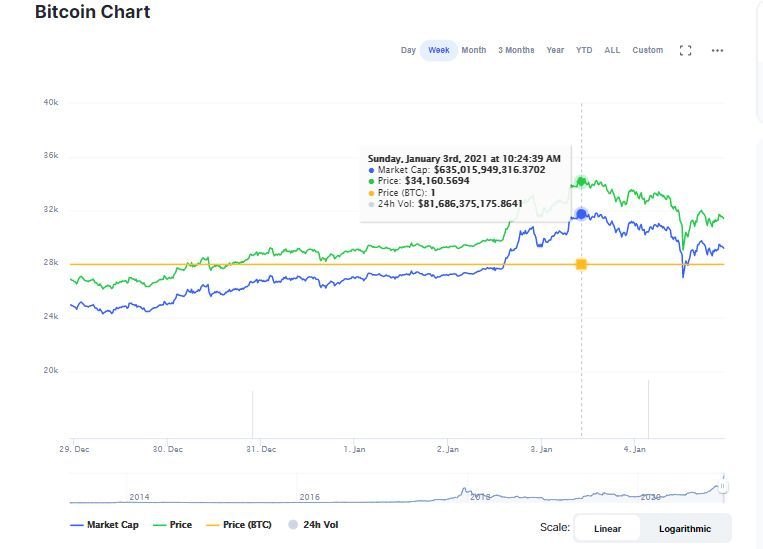
Task: Select the Week time range
Action: [x=438, y=50]
